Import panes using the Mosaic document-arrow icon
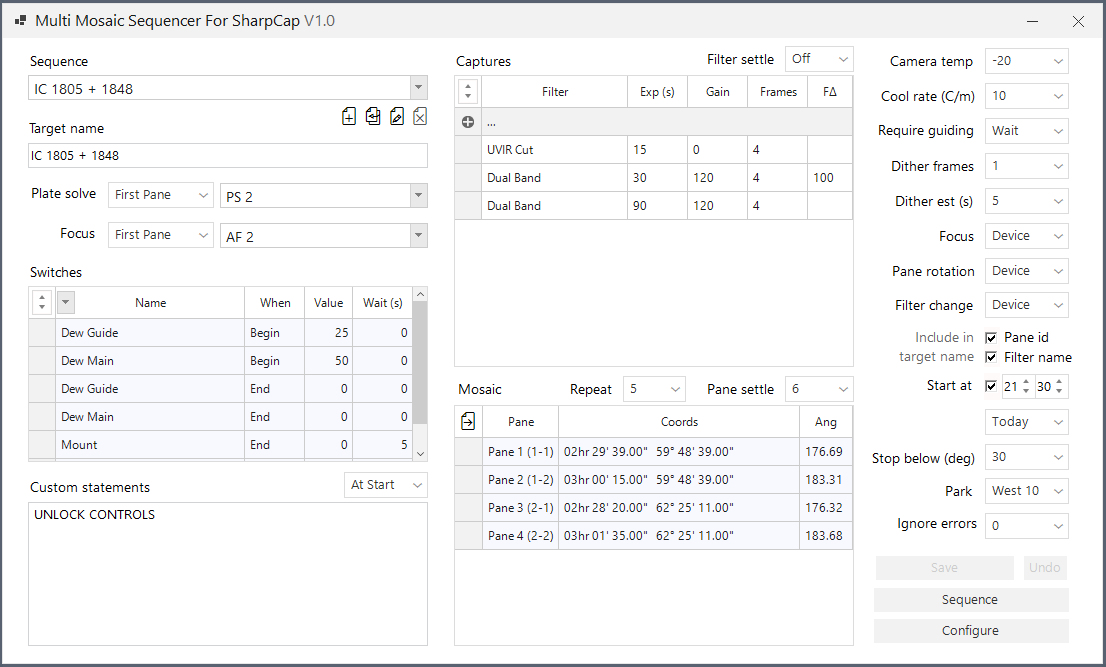The height and width of the screenshot is (667, 1106). point(467,421)
